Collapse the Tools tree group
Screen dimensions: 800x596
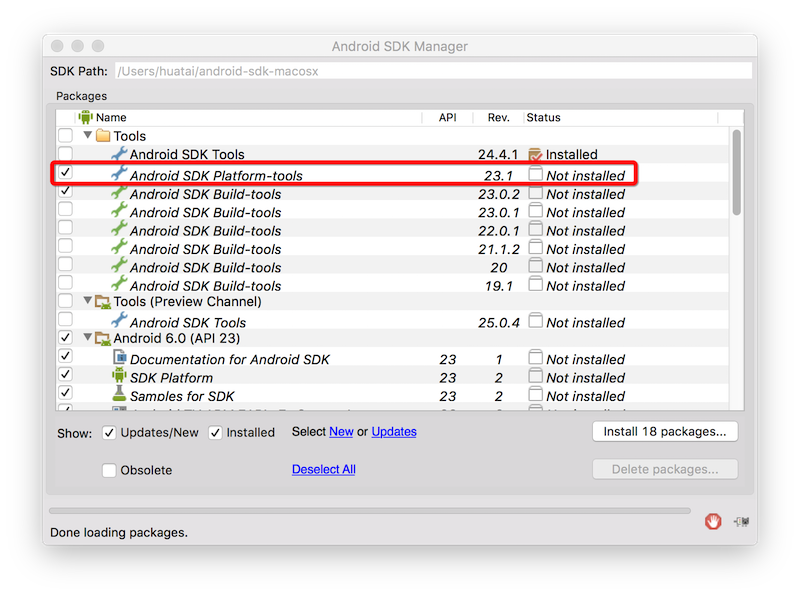87,136
